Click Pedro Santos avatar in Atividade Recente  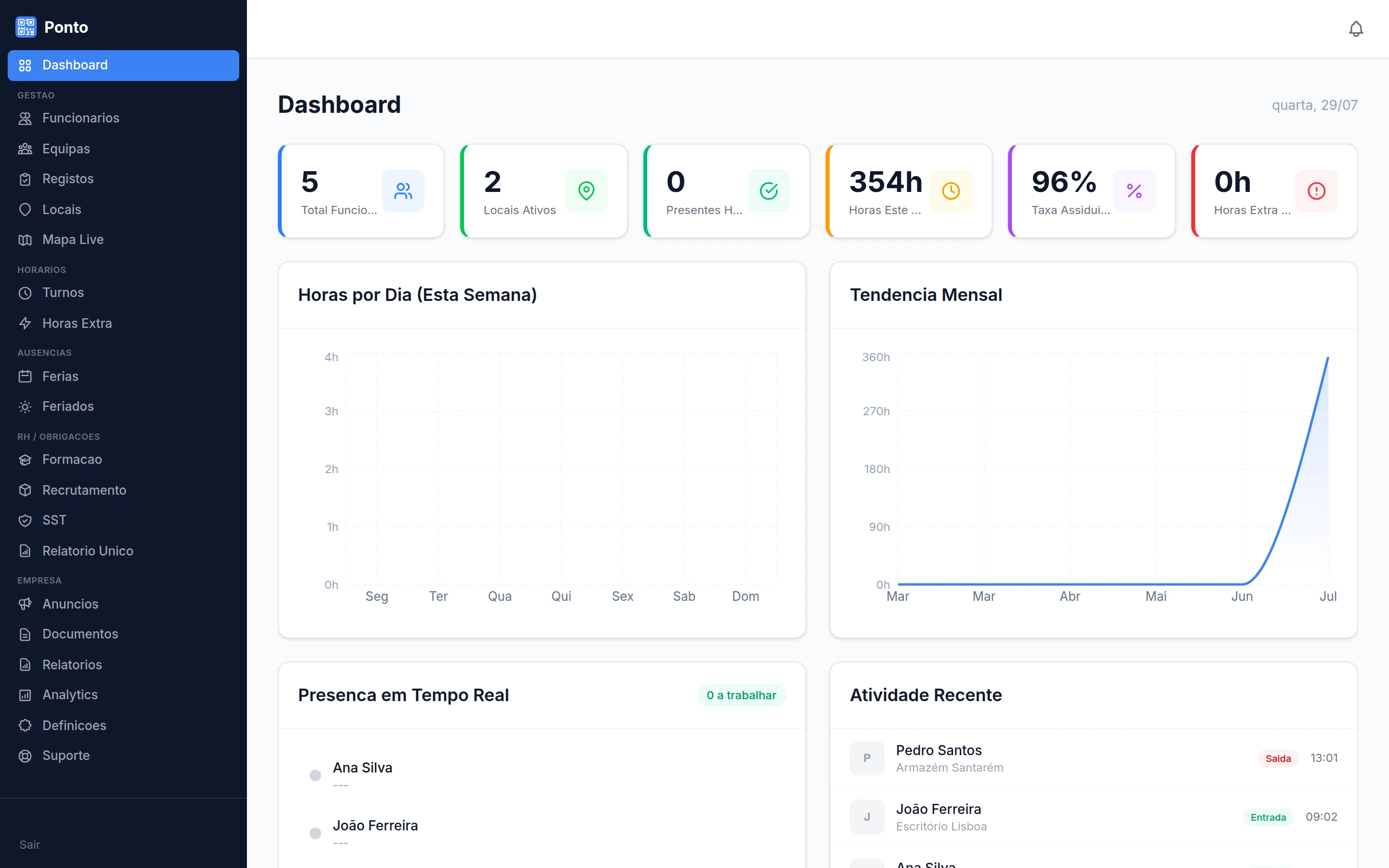pos(867,758)
